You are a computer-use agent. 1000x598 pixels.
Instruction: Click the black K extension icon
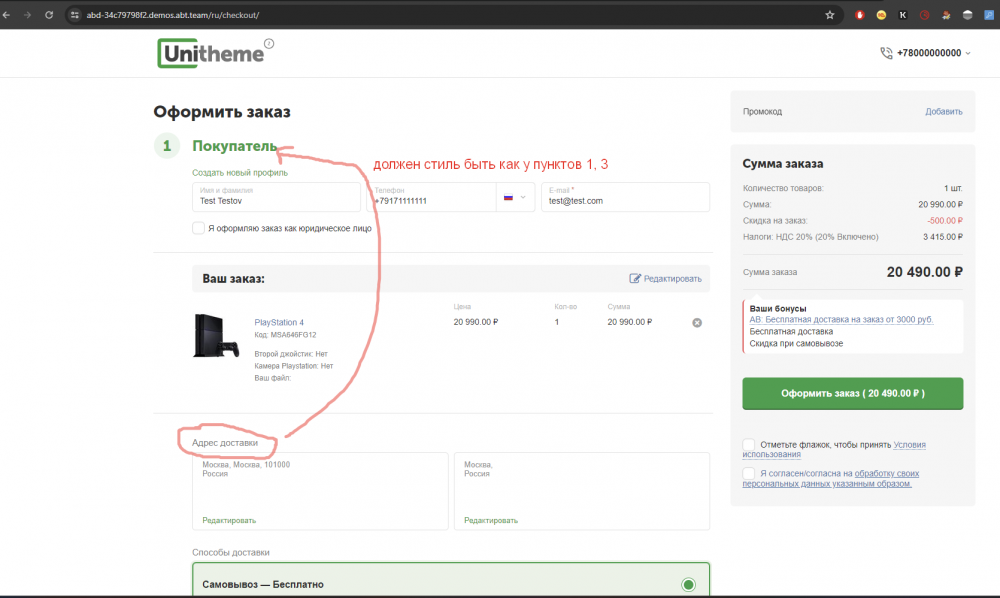click(x=904, y=15)
